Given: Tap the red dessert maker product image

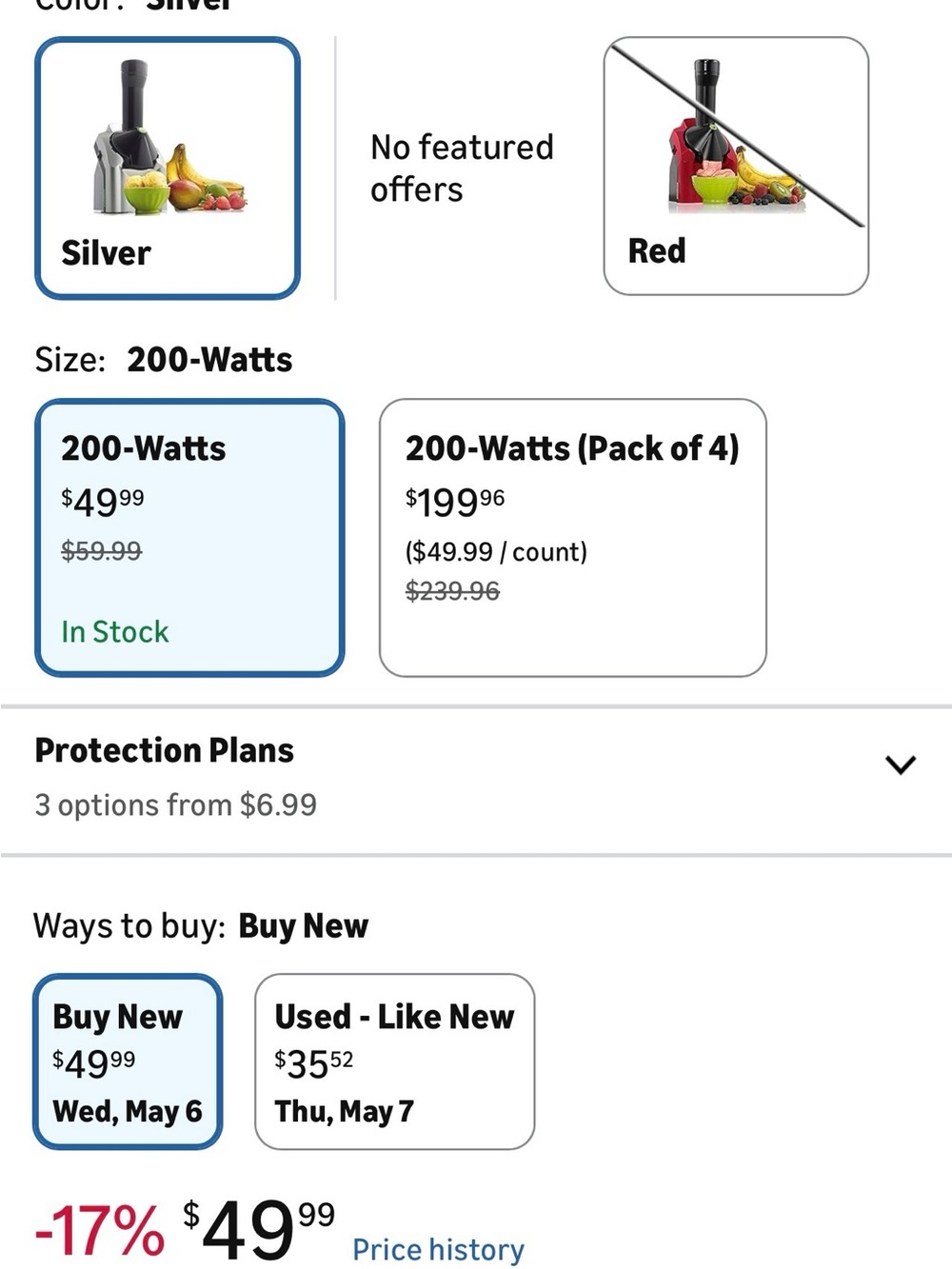Looking at the screenshot, I should tap(736, 133).
